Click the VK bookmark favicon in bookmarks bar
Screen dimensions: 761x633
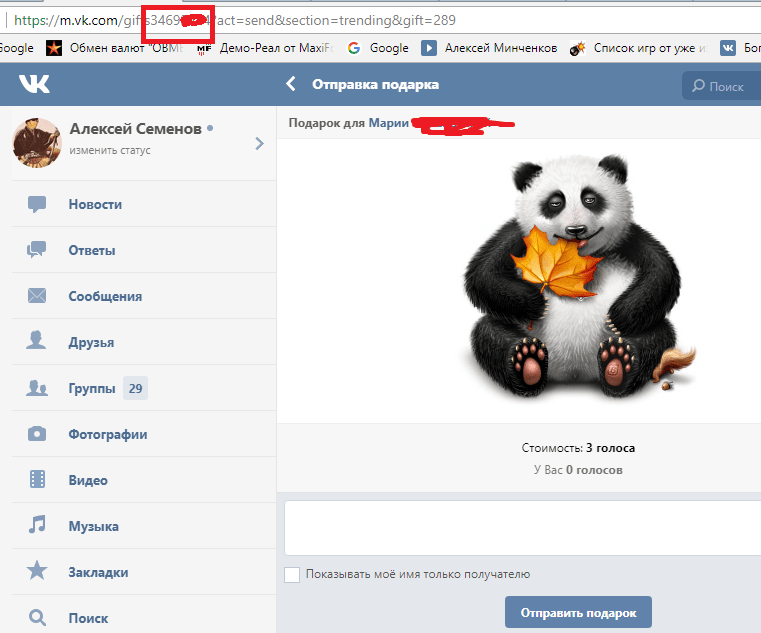point(728,48)
